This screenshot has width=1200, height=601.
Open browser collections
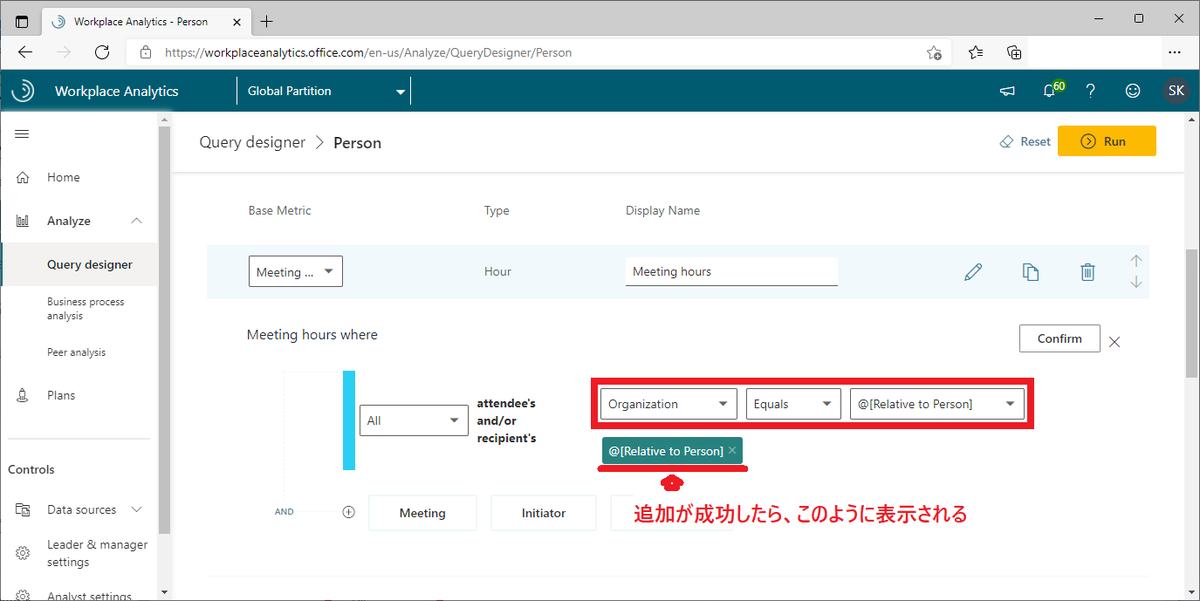pyautogui.click(x=1014, y=52)
